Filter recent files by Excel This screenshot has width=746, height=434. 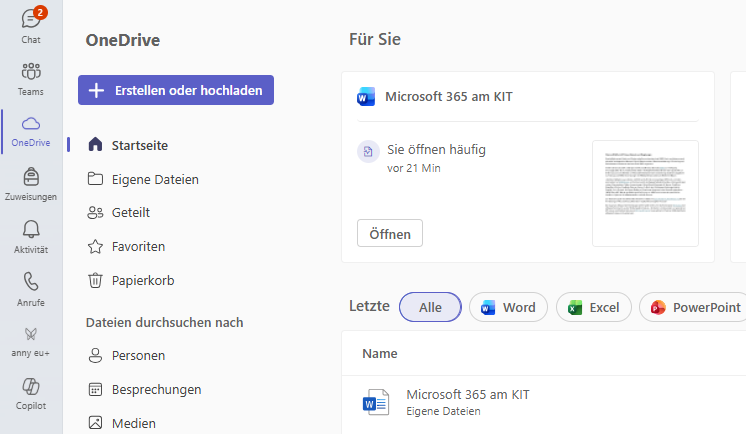[x=594, y=308]
